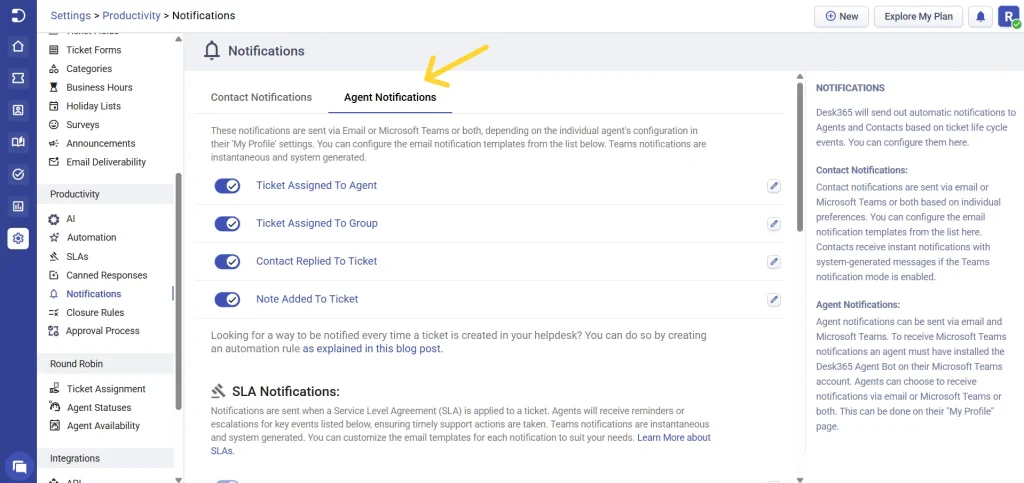Click the smiley icon beside Surveys
The image size is (1024, 483).
click(54, 125)
